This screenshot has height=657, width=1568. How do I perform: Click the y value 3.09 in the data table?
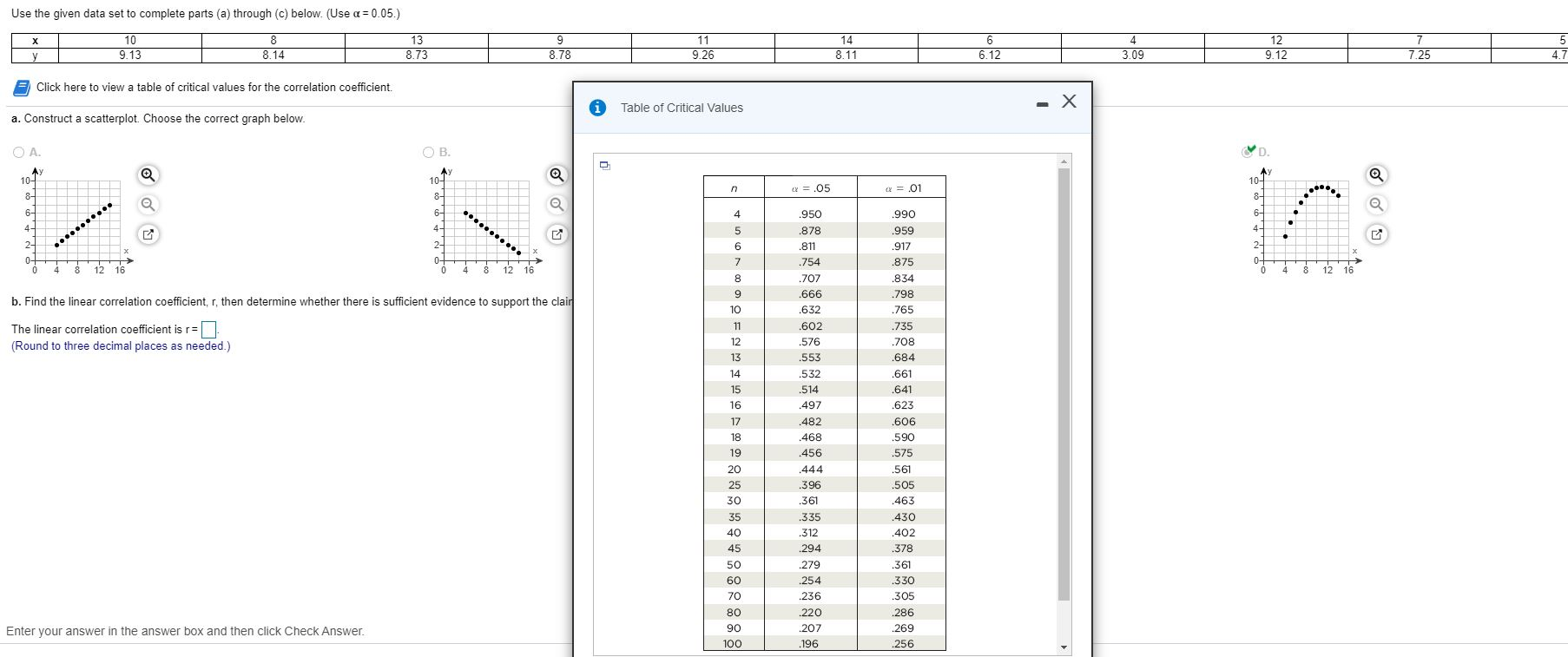click(x=1133, y=55)
